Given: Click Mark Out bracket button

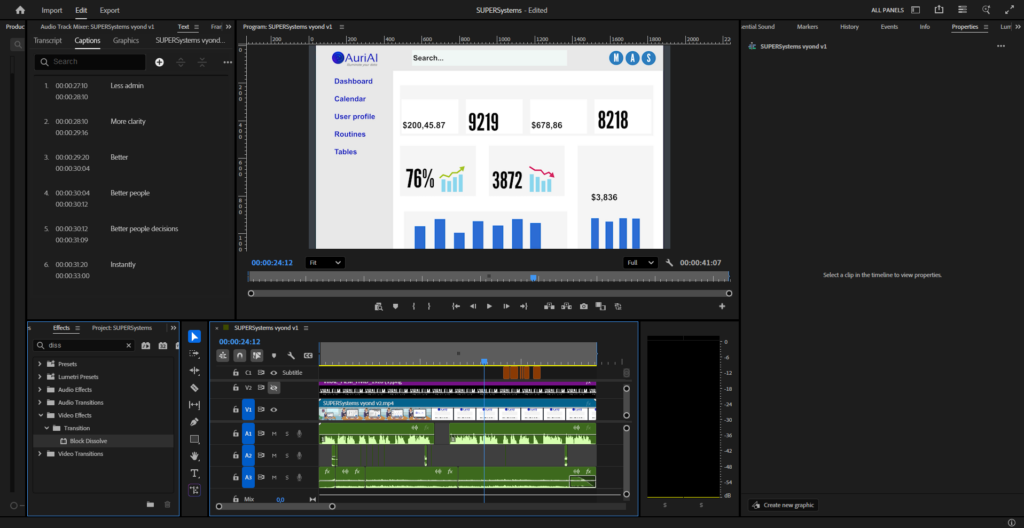Looking at the screenshot, I should [429, 306].
